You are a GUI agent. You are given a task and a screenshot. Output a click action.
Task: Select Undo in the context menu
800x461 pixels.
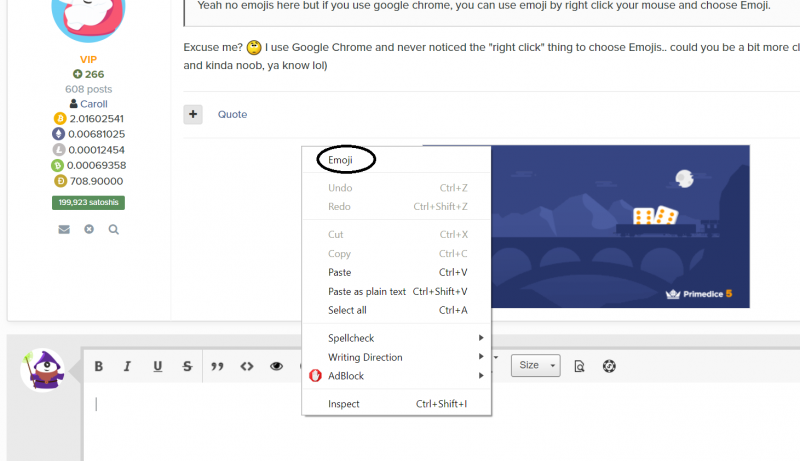coord(397,188)
